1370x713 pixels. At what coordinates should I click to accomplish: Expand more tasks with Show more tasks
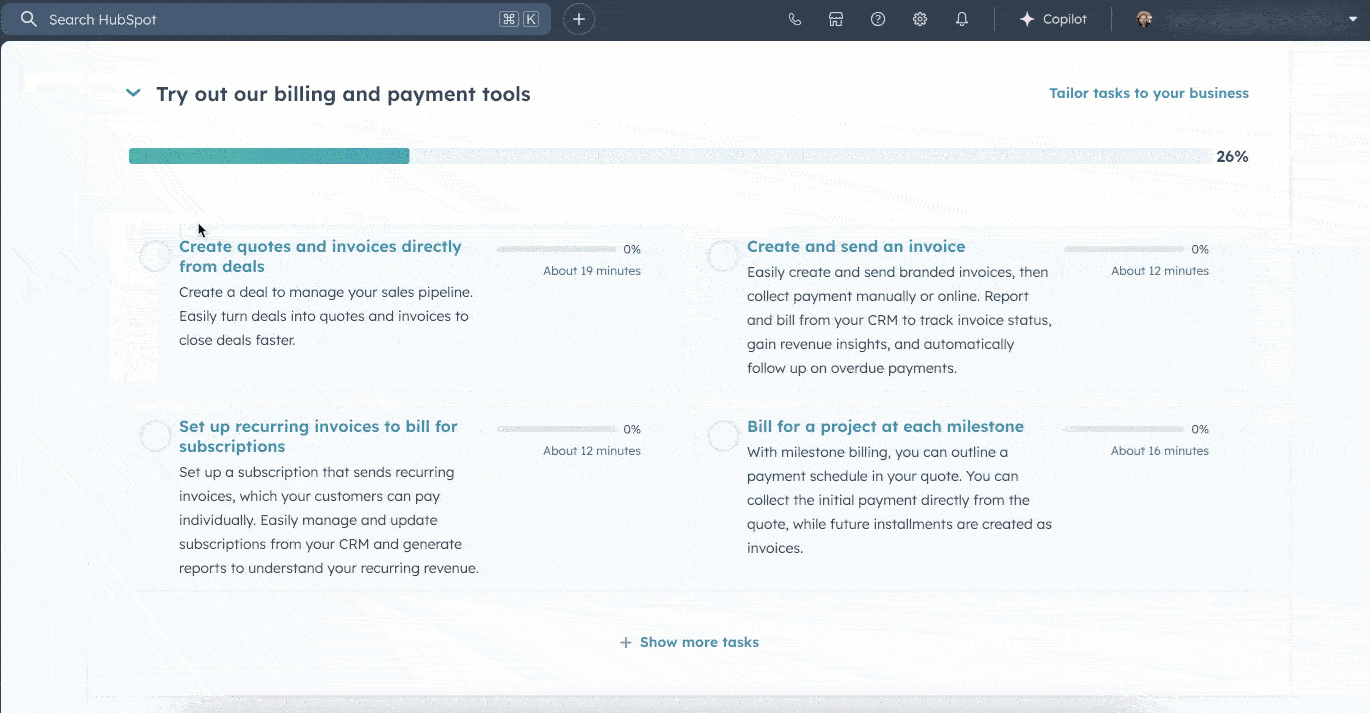689,642
